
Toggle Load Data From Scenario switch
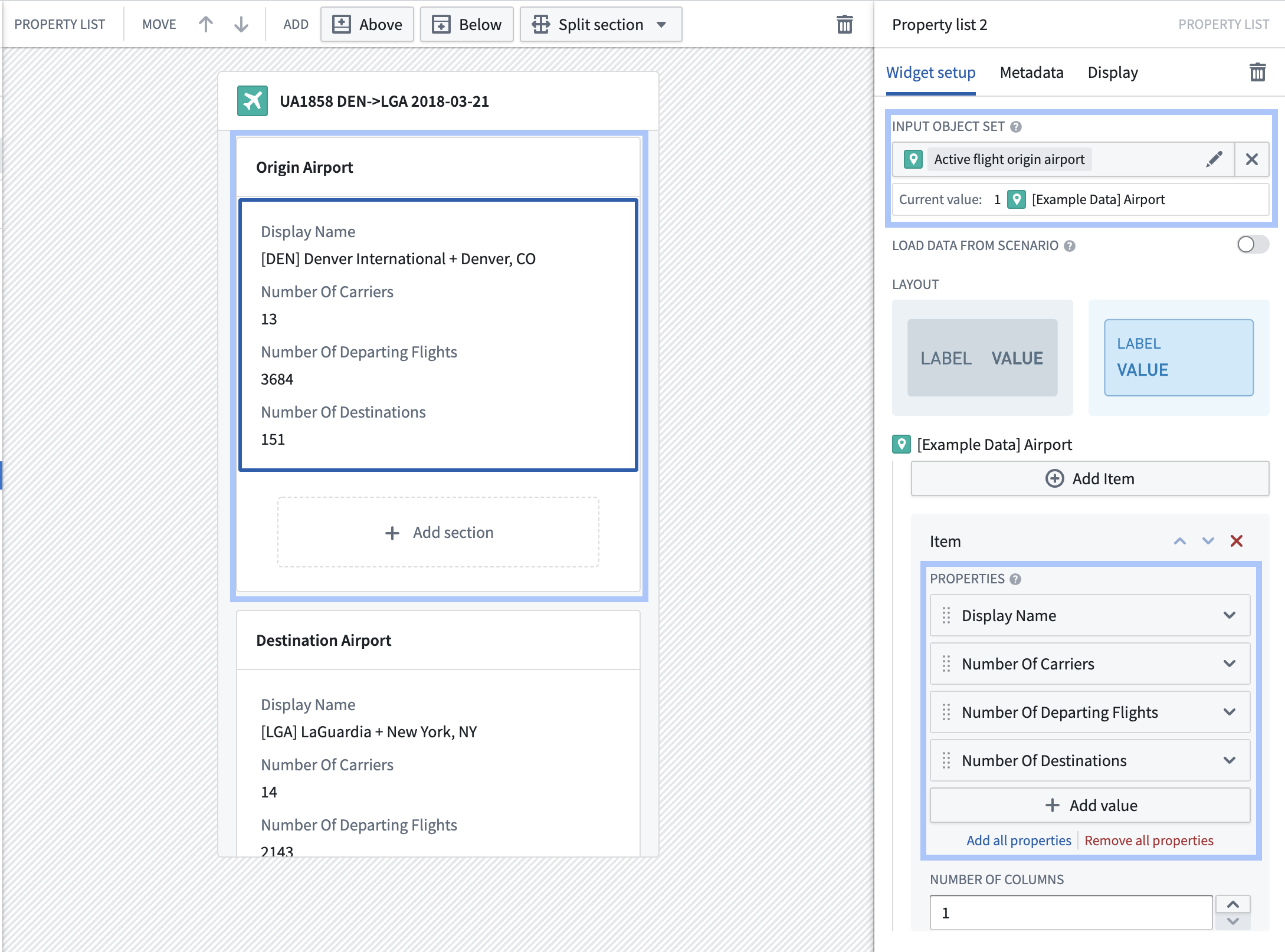pos(1253,244)
